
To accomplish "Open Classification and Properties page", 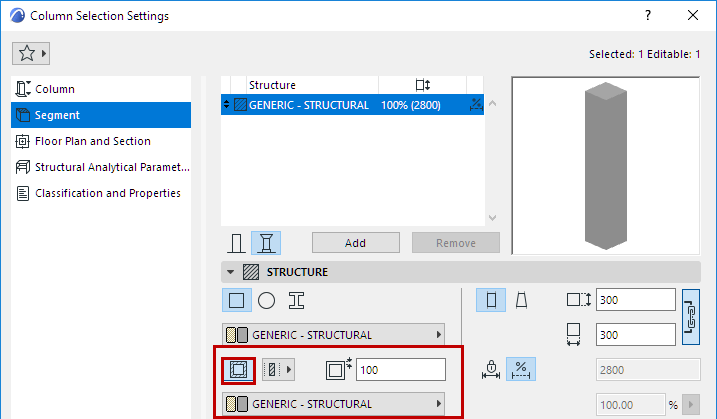I will (101, 193).
